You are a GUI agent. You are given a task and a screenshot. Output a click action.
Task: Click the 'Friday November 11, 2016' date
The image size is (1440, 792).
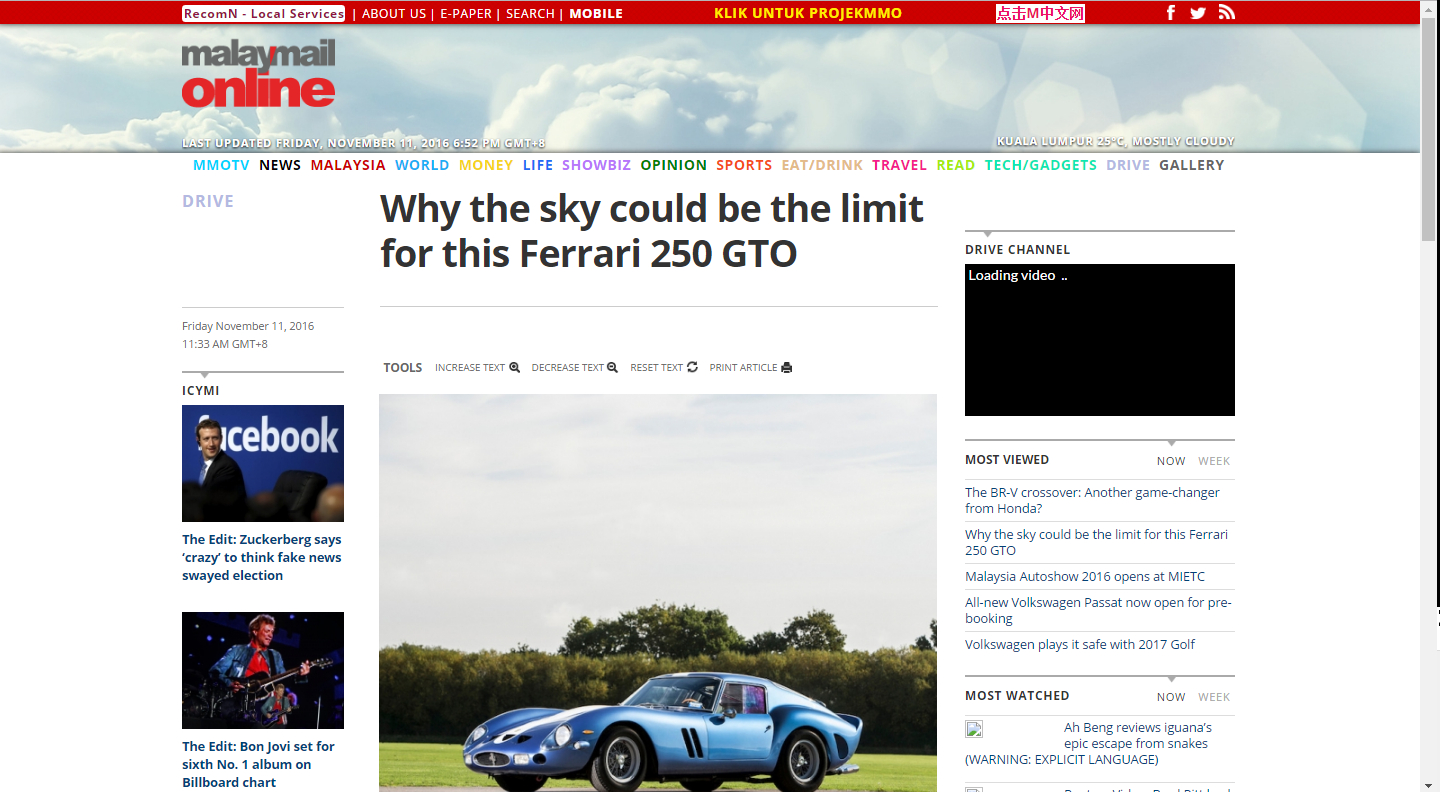click(x=248, y=326)
